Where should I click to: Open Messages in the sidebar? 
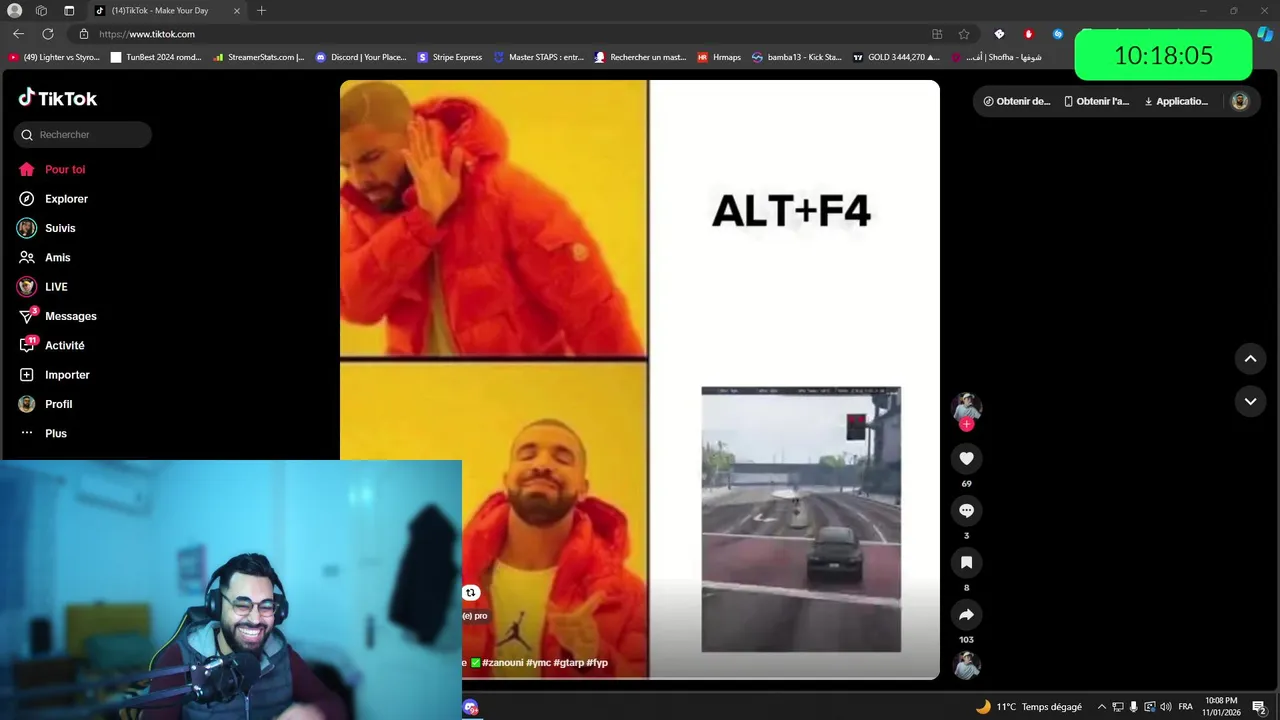point(57,316)
